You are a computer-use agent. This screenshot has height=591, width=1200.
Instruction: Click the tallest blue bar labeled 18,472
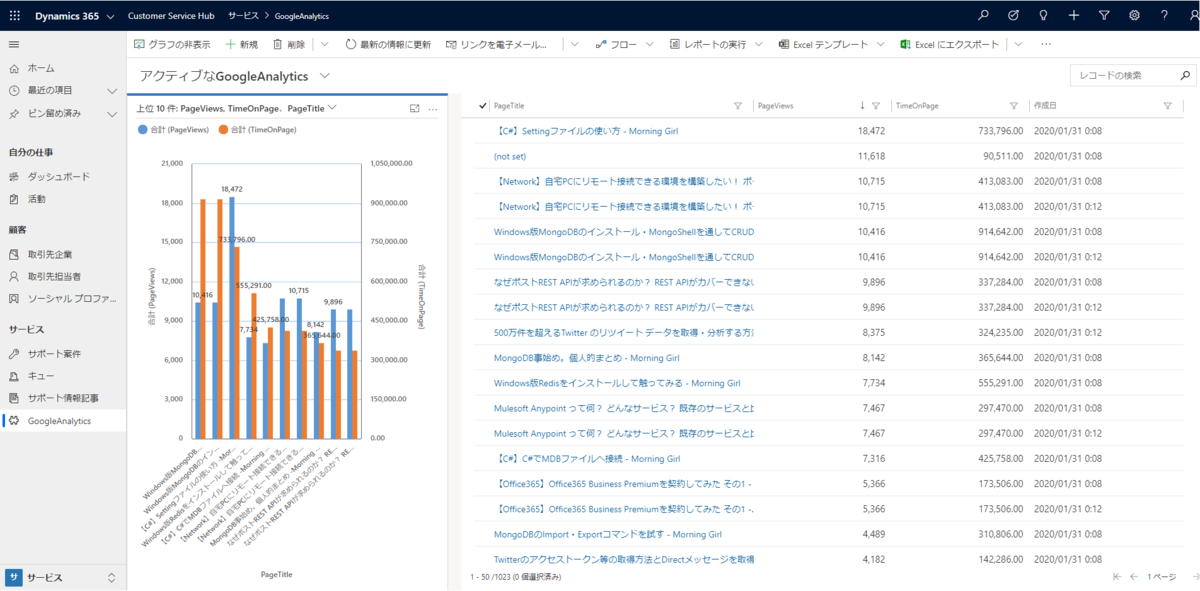(x=232, y=317)
